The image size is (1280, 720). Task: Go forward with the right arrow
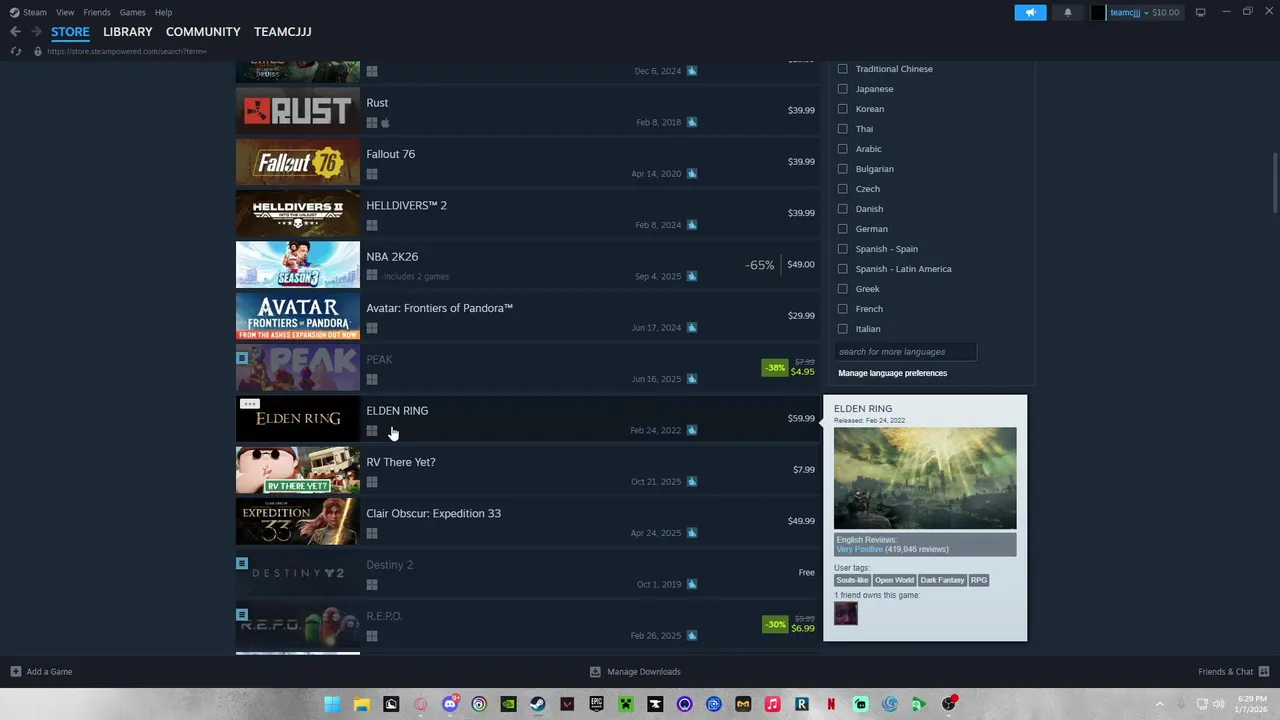[x=36, y=32]
